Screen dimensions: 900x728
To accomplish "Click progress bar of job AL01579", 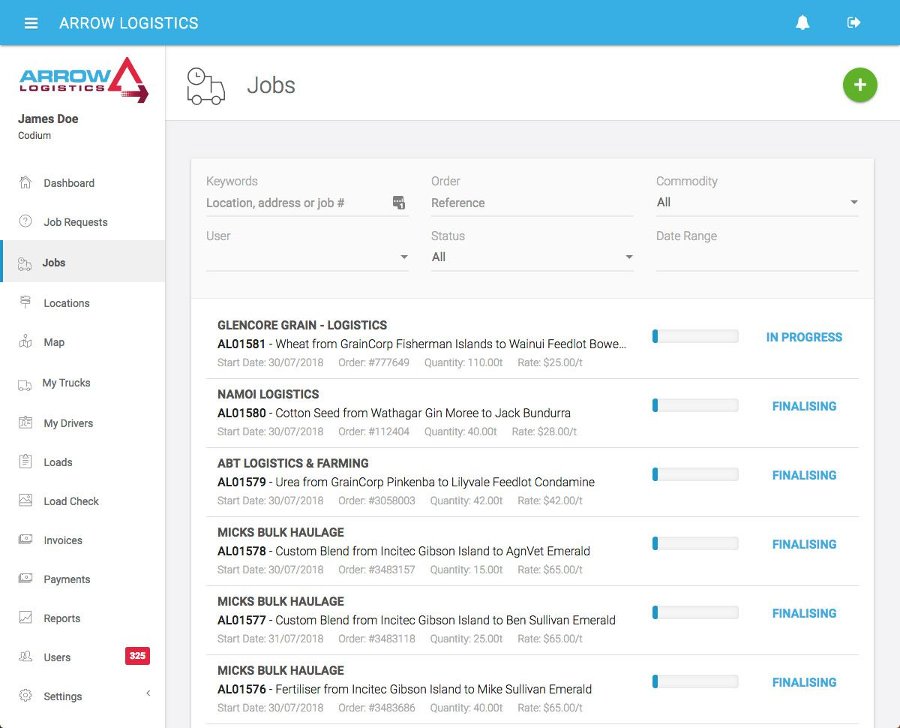I will 695,474.
